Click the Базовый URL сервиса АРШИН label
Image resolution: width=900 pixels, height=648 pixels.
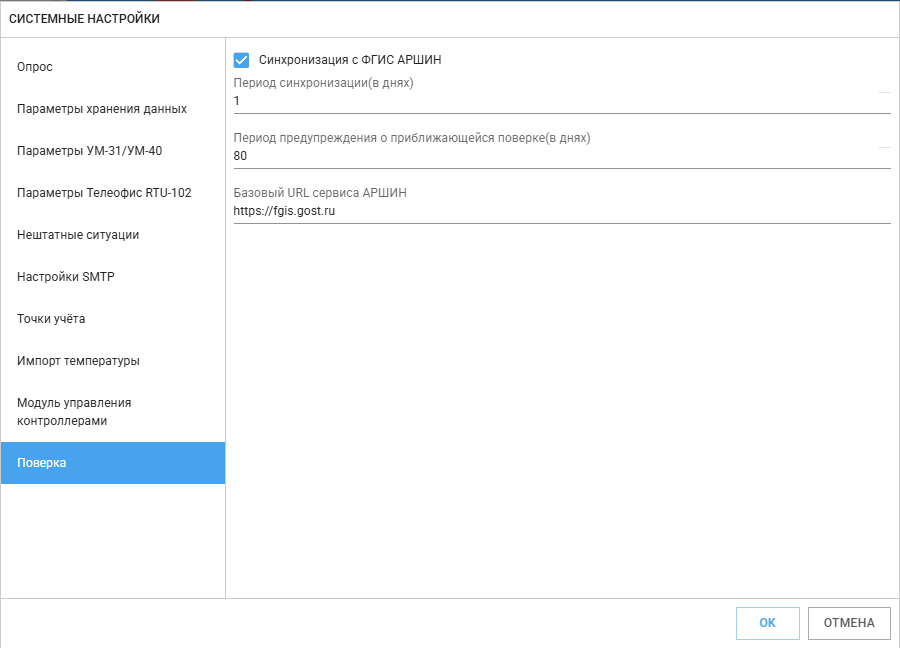pyautogui.click(x=320, y=193)
